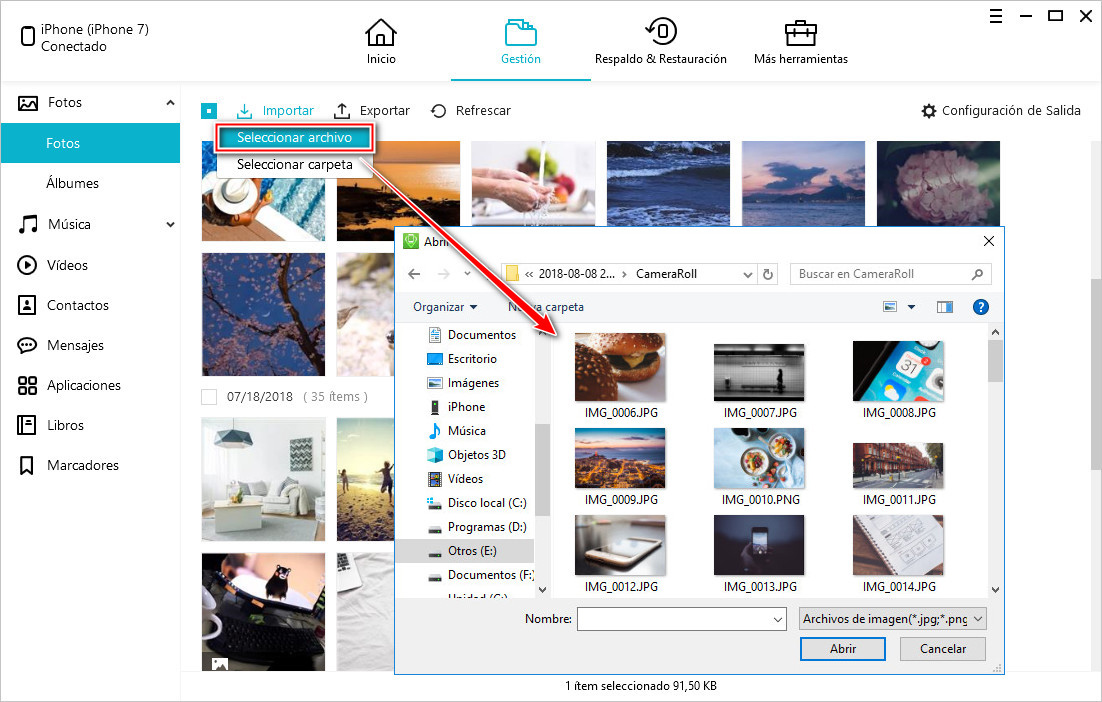Open Más herramientas toolbox
The image size is (1102, 702).
pos(800,43)
